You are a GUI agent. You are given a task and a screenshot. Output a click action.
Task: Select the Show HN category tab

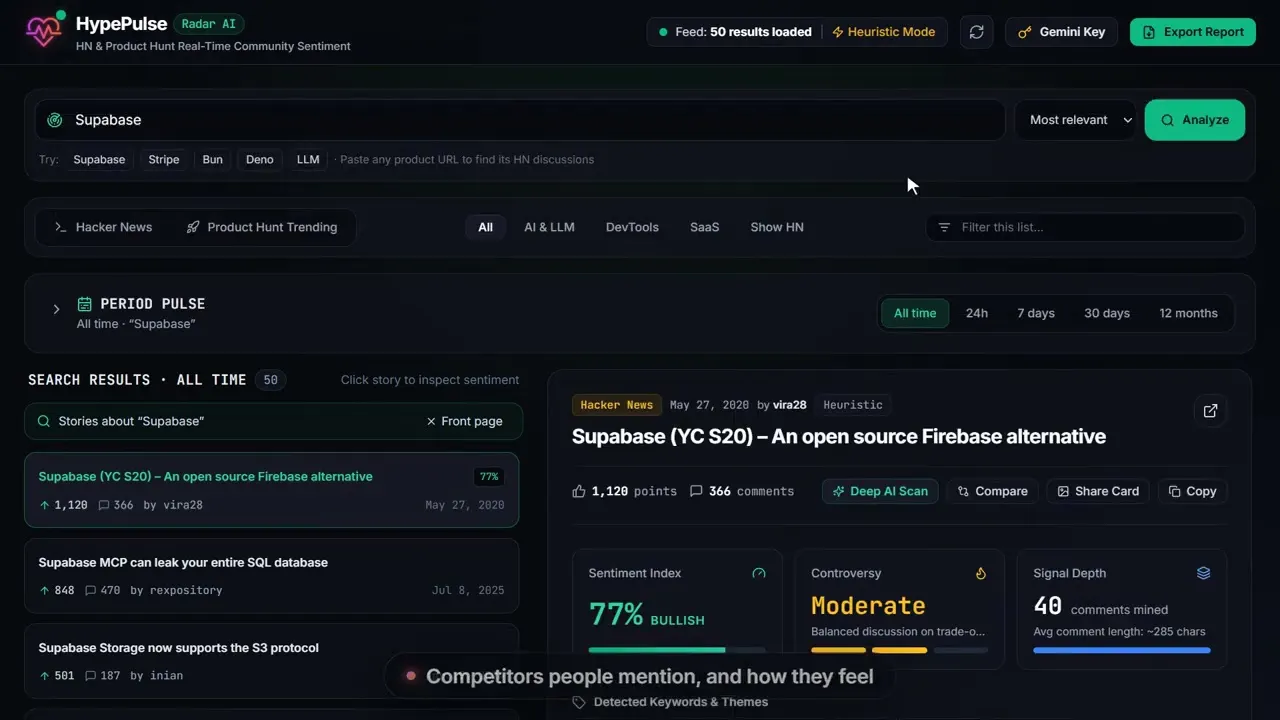[x=777, y=227]
